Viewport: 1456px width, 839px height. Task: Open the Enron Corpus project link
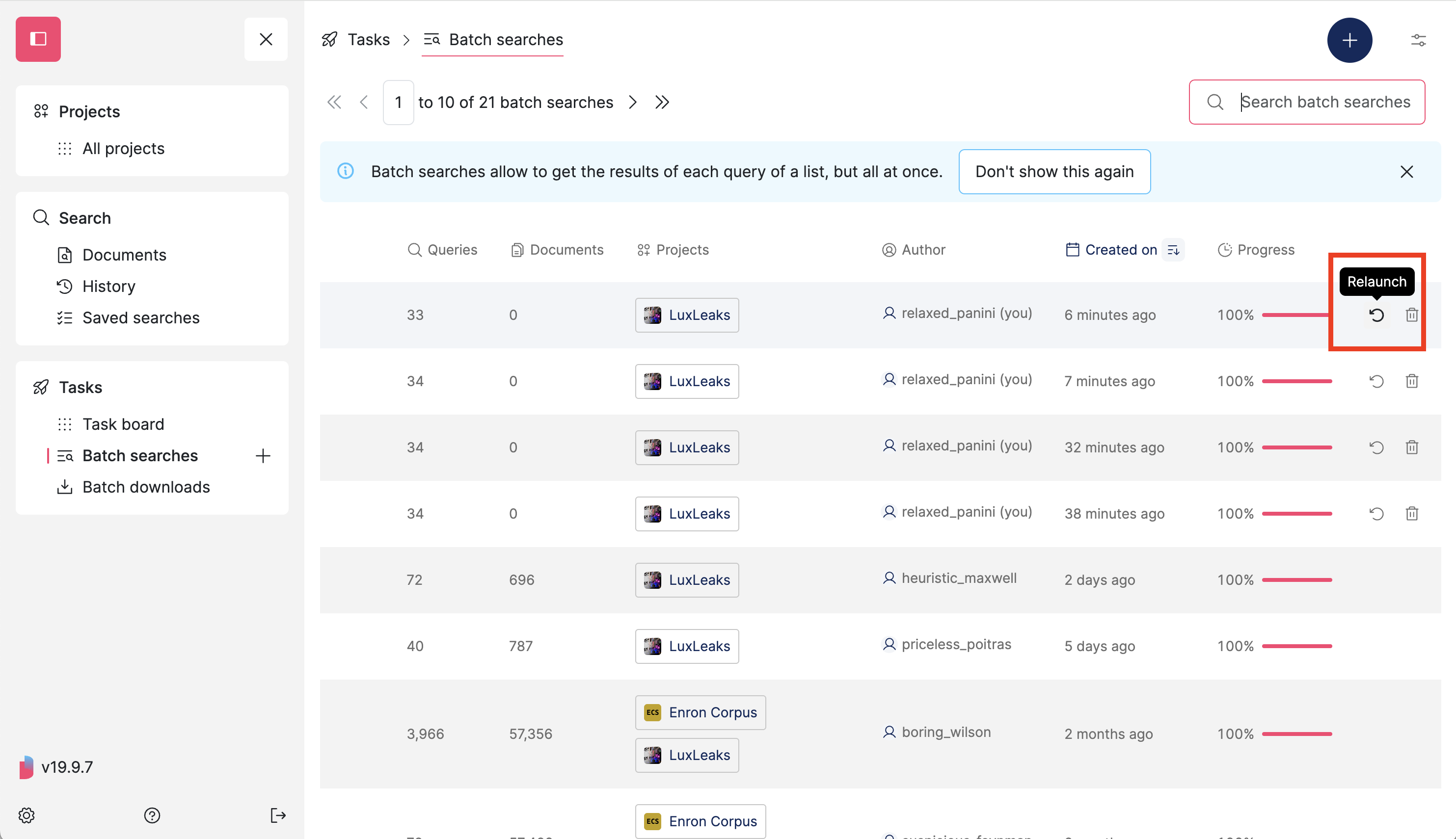(700, 712)
